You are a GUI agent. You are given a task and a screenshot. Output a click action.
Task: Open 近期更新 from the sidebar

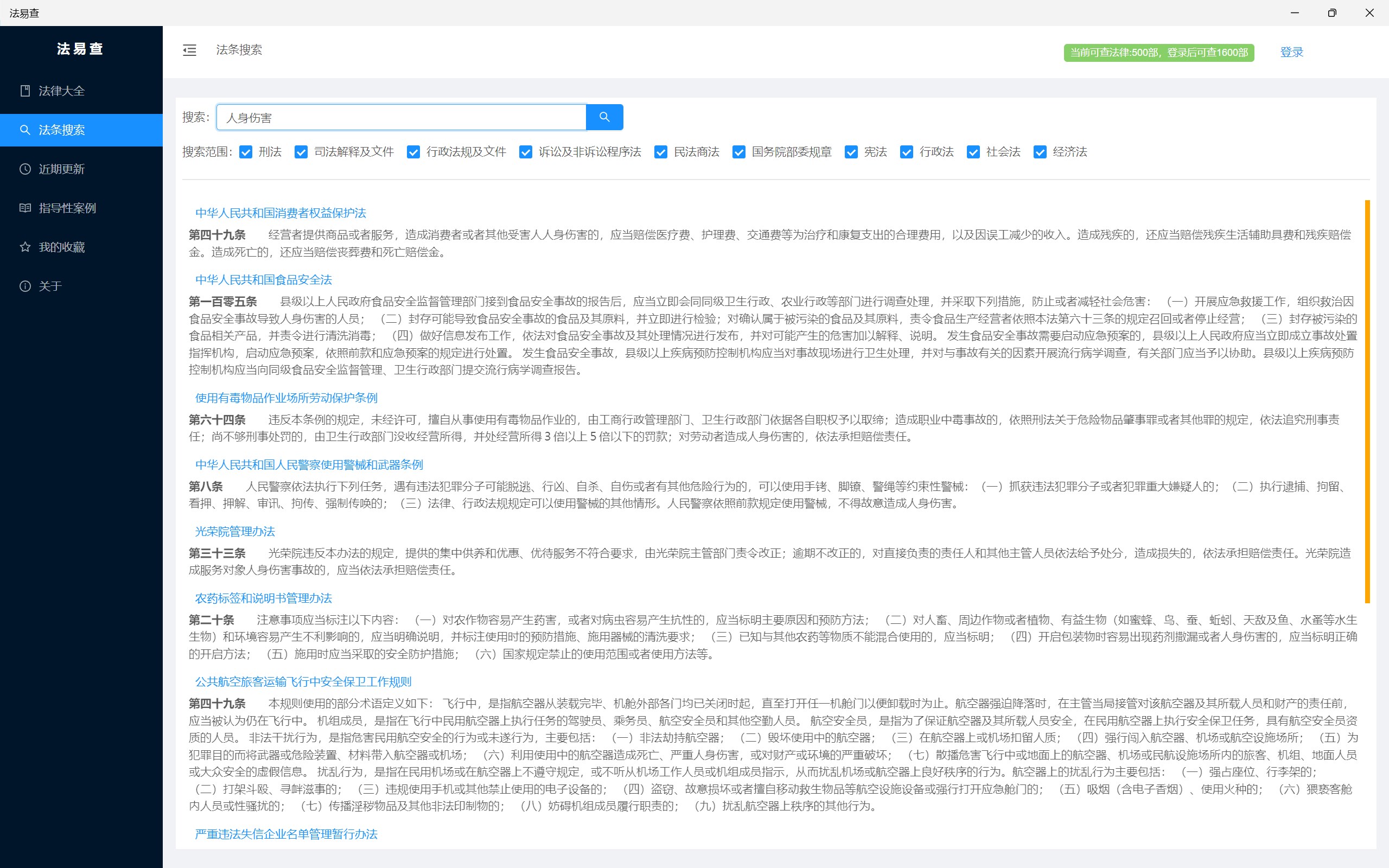coord(61,169)
